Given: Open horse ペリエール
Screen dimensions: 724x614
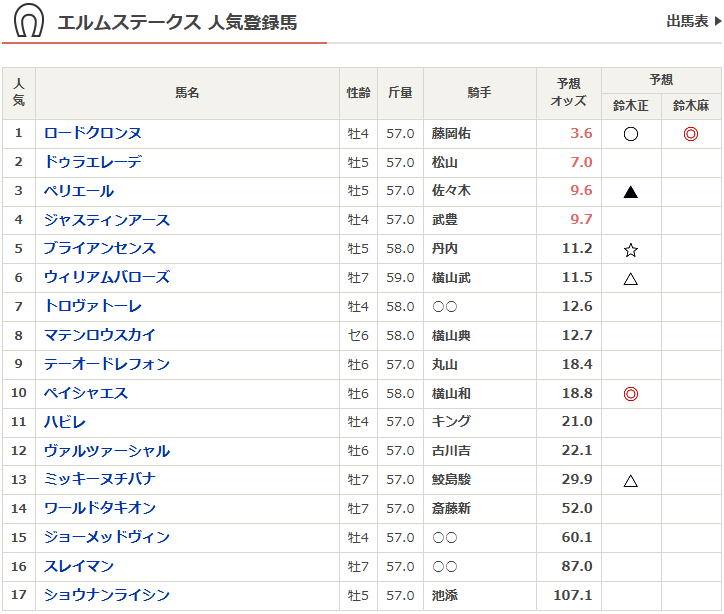Looking at the screenshot, I should point(78,191).
